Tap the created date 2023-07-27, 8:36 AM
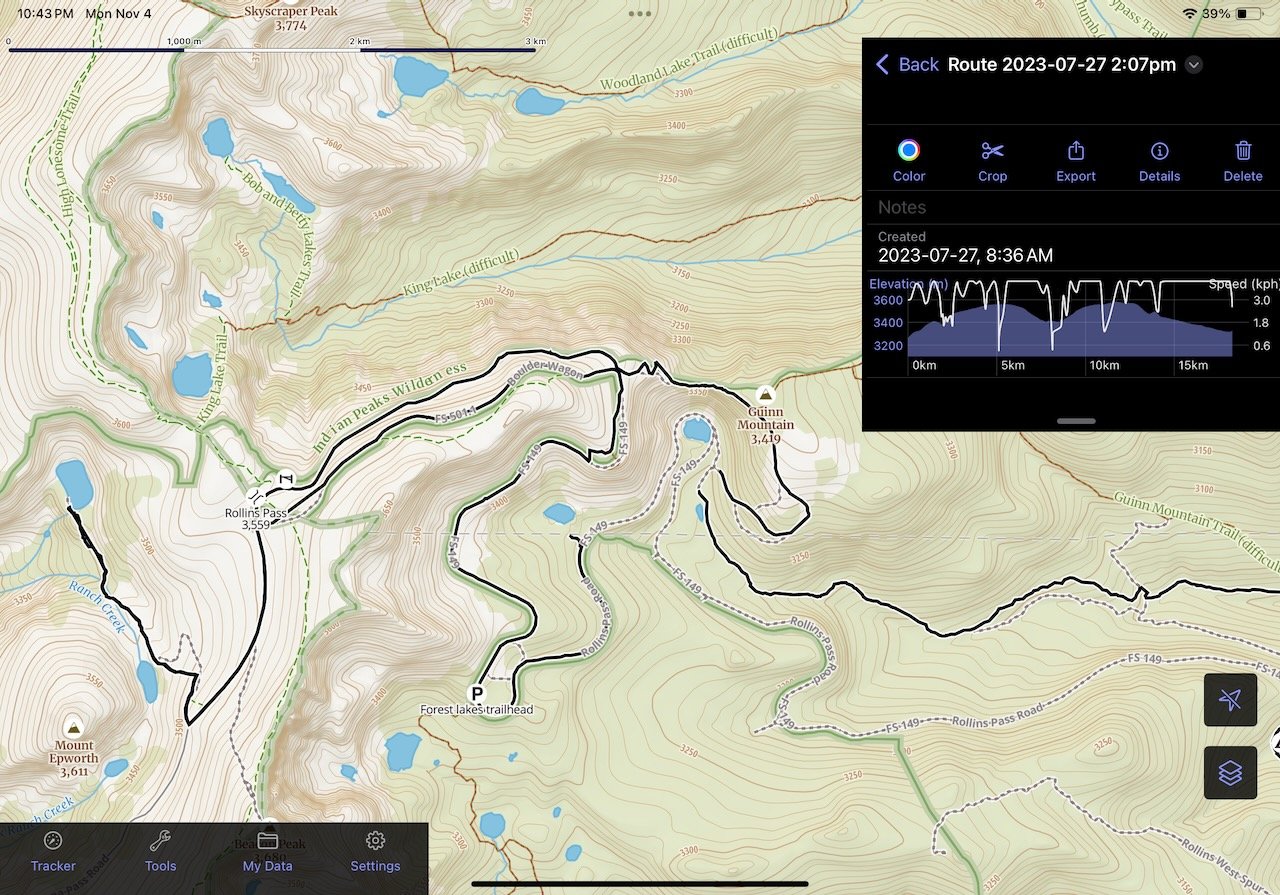Viewport: 1280px width, 895px height. [x=965, y=255]
